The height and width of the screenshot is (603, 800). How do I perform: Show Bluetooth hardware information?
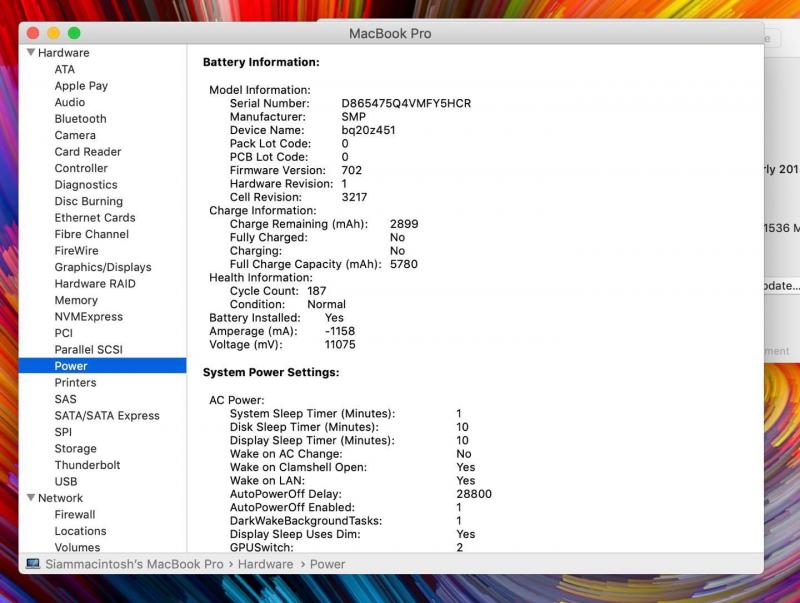click(81, 119)
